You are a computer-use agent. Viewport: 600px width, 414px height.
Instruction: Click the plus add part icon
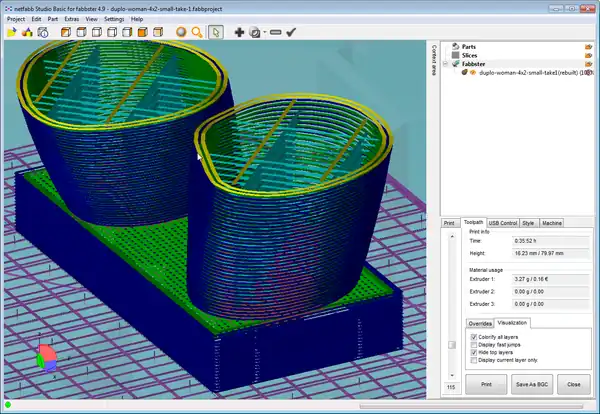coord(240,32)
